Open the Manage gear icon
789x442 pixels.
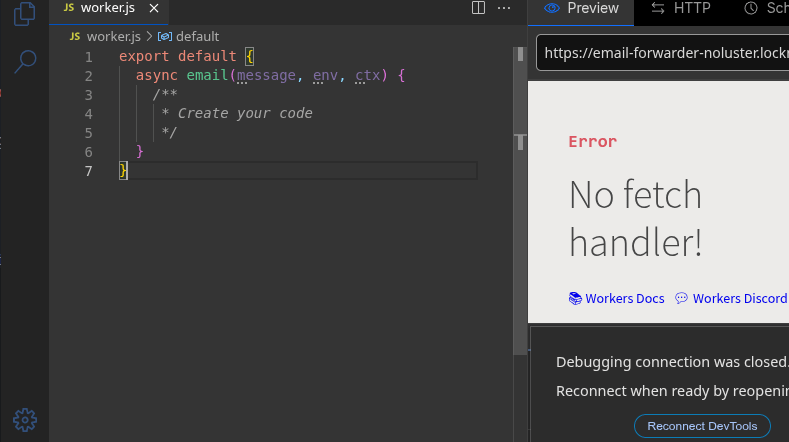25,419
